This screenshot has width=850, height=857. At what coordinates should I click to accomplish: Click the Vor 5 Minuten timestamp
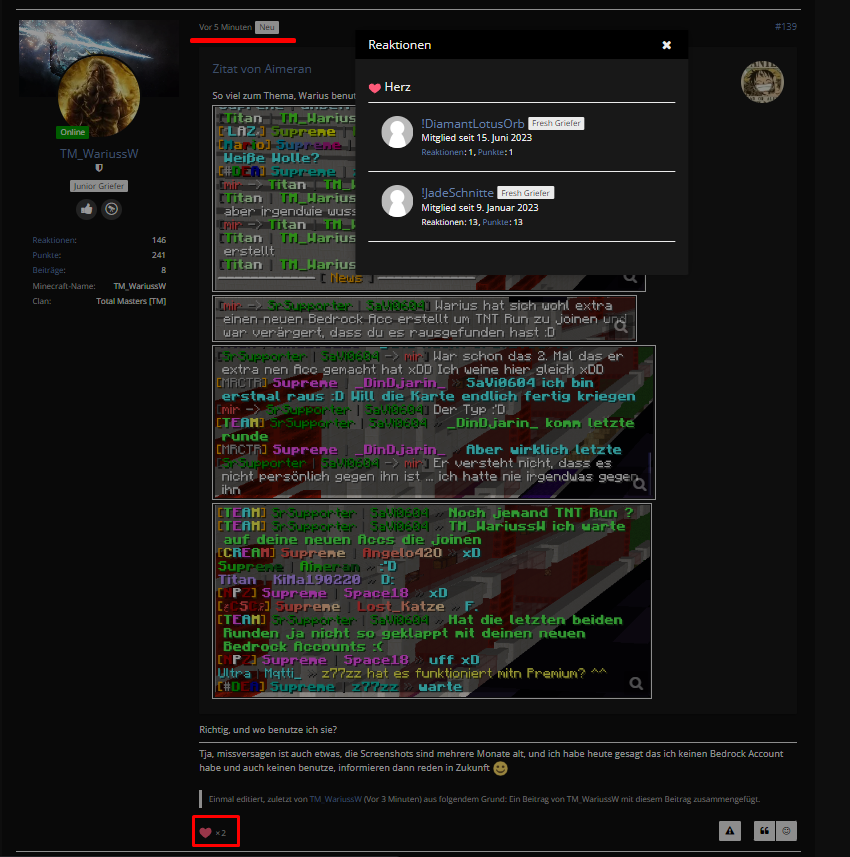point(225,27)
